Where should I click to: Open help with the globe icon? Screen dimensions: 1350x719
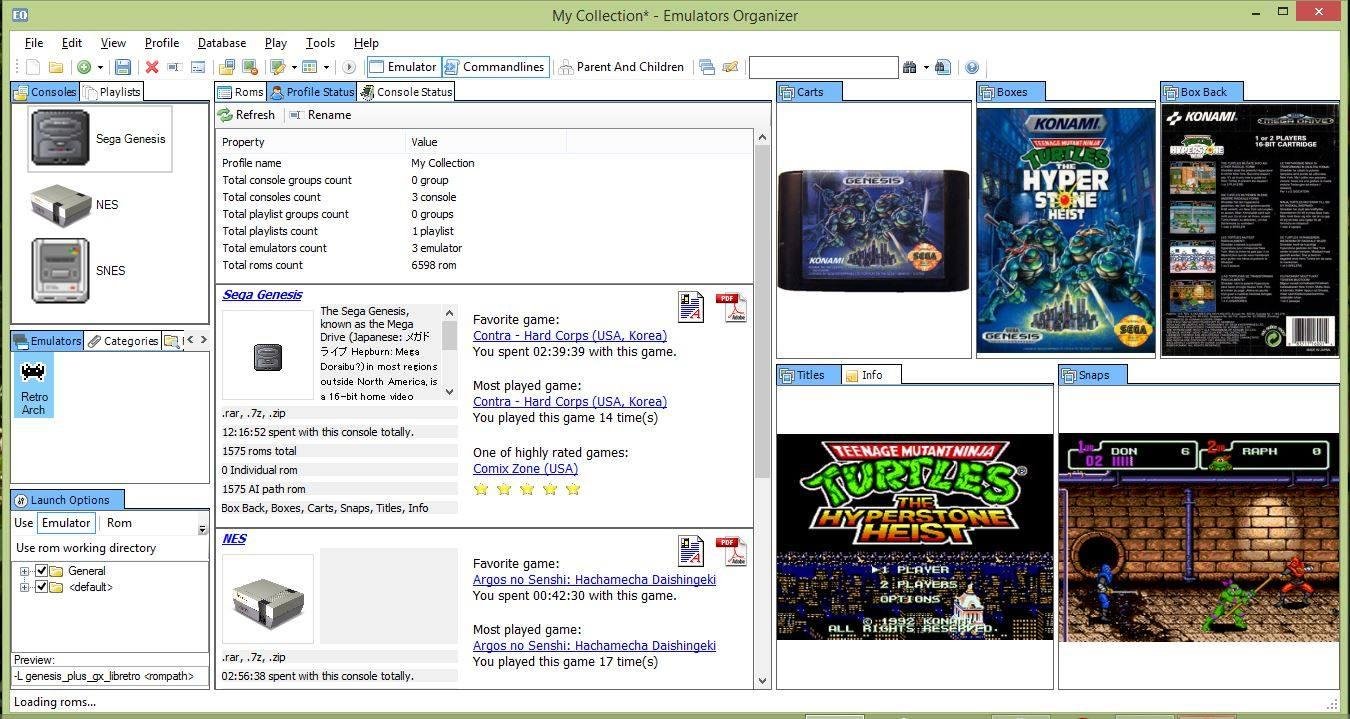pyautogui.click(x=971, y=67)
